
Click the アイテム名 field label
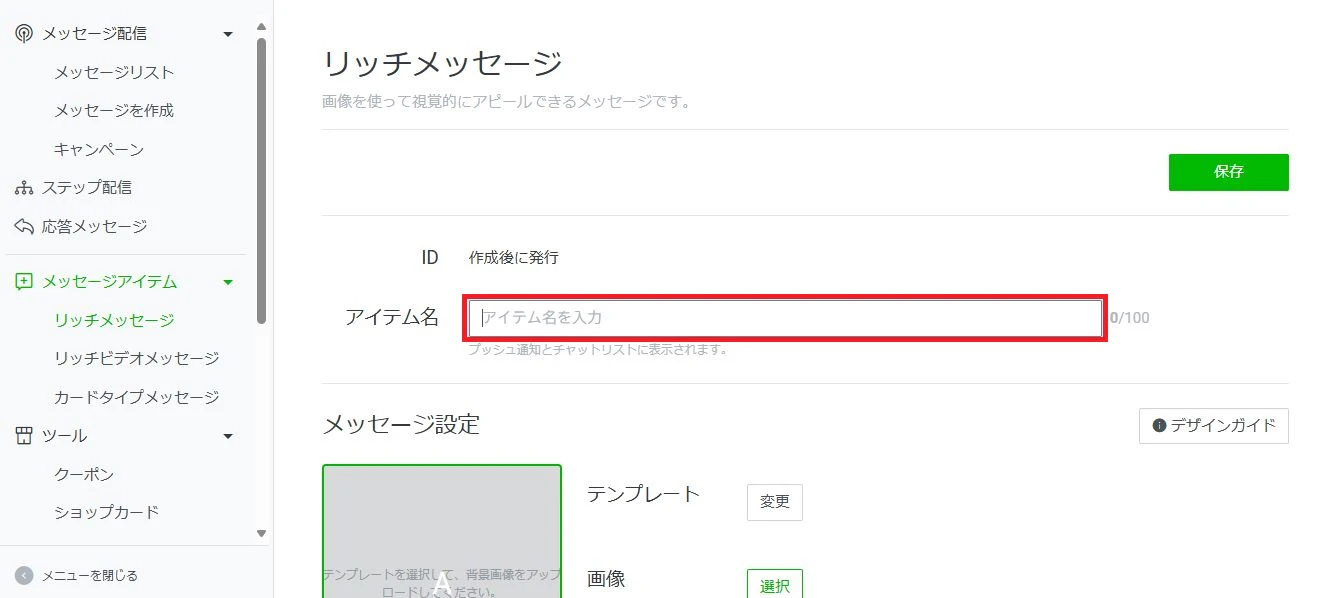(392, 317)
